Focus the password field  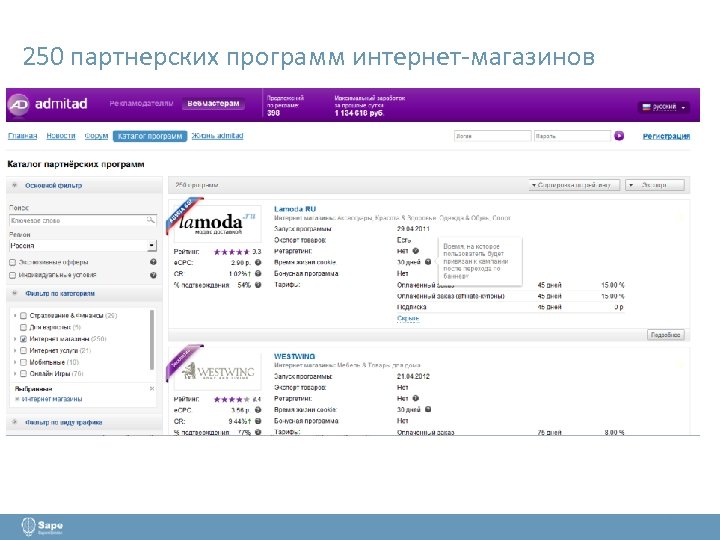point(572,136)
